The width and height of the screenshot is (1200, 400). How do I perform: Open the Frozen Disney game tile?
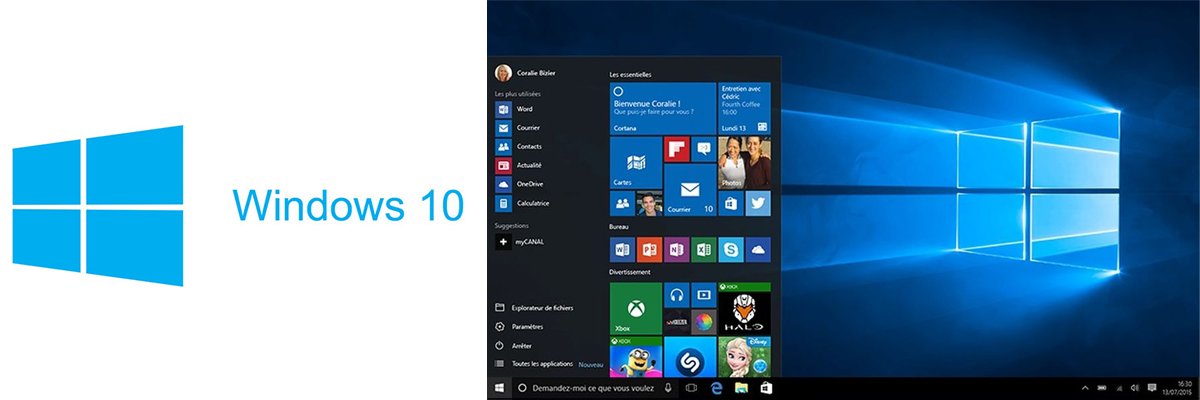744,356
